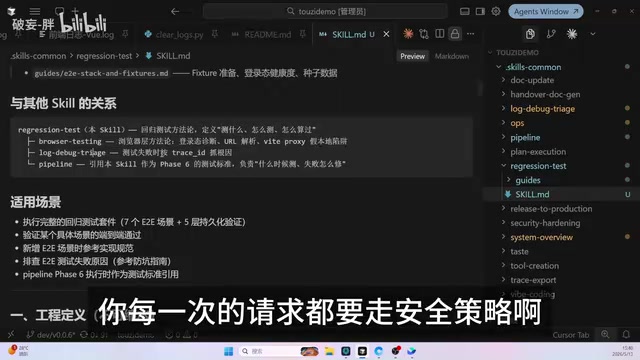640x360 pixels.
Task: Open the Windows Start menu
Action: coord(228,351)
